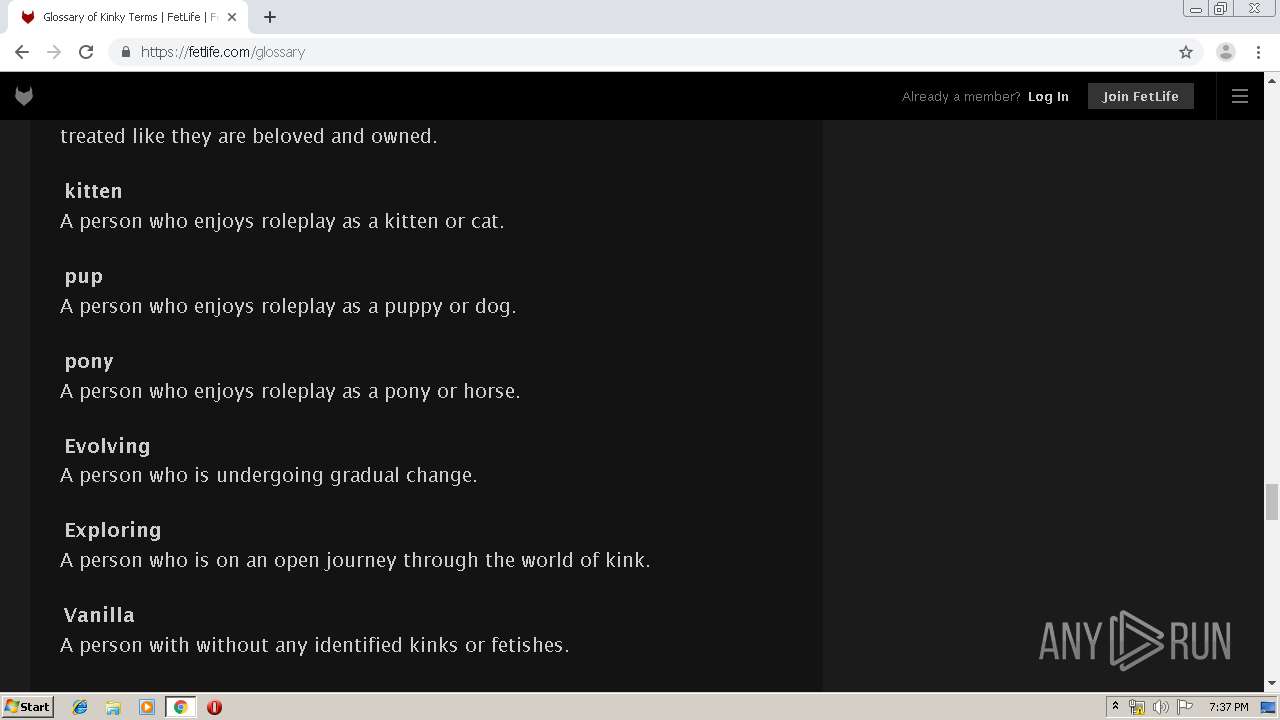Click the FetLife logo icon
The height and width of the screenshot is (720, 1280).
click(24, 96)
